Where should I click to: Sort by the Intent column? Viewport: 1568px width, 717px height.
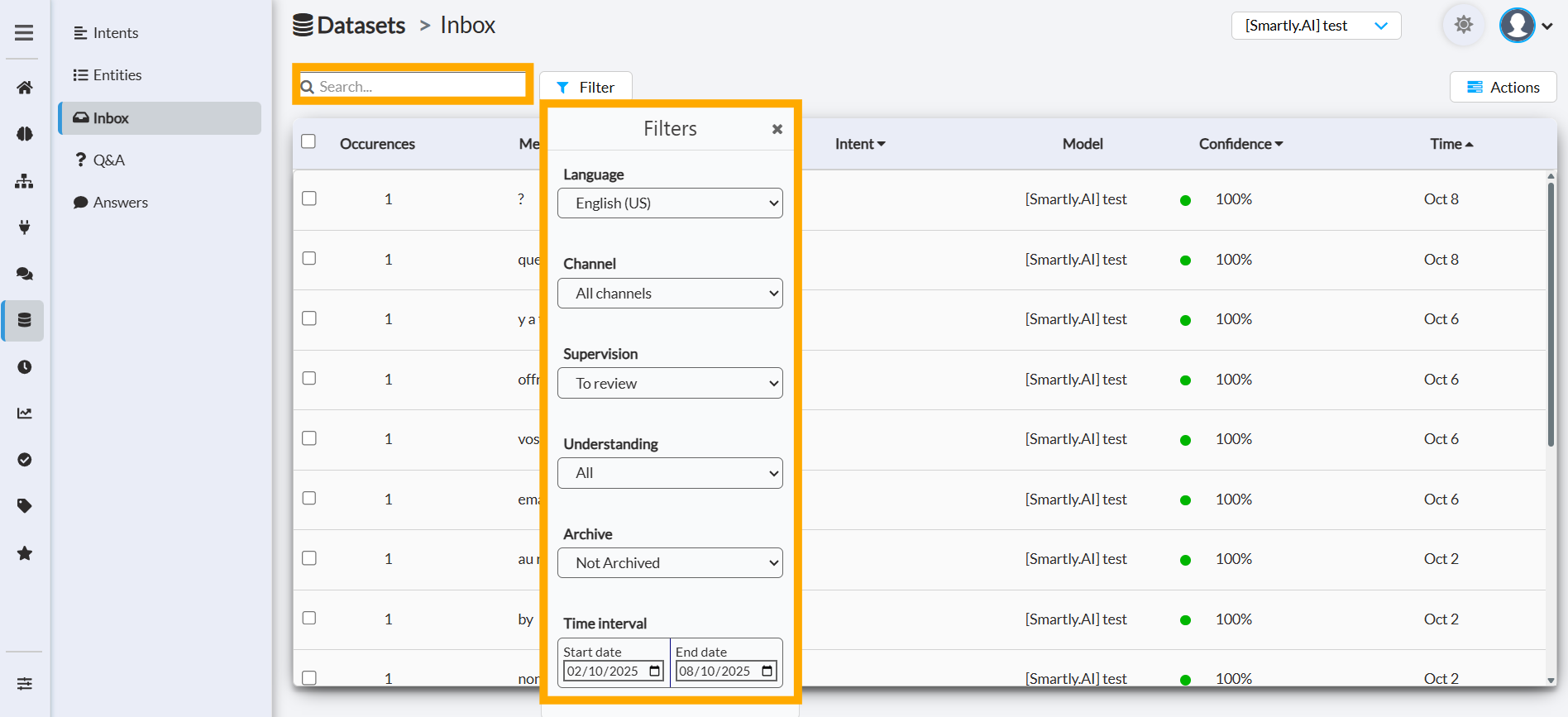tap(860, 144)
